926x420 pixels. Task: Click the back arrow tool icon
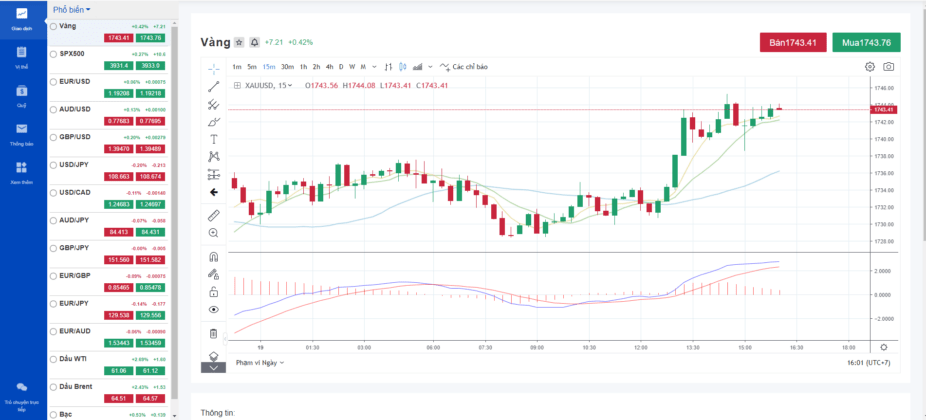(x=214, y=192)
